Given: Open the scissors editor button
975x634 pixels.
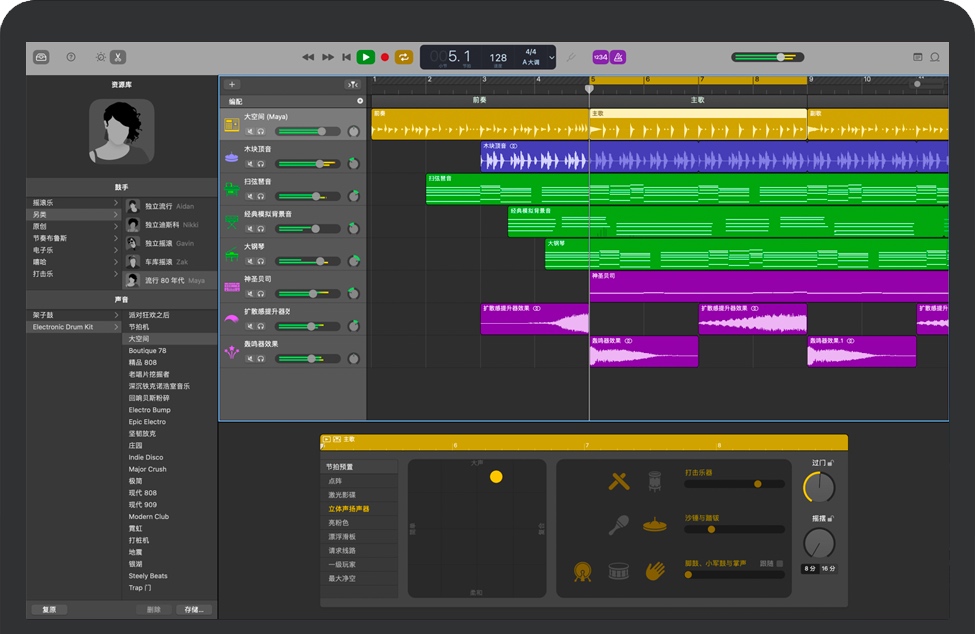Looking at the screenshot, I should tap(118, 58).
